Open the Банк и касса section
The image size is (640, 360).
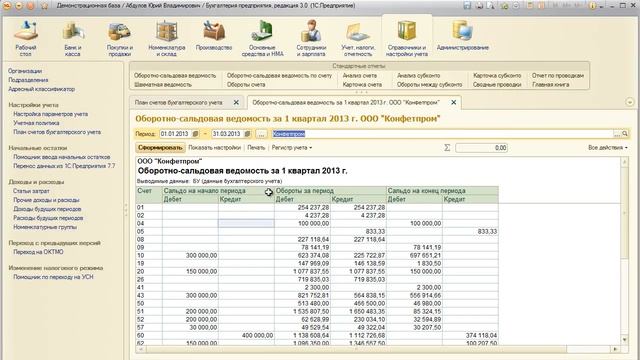[x=73, y=39]
